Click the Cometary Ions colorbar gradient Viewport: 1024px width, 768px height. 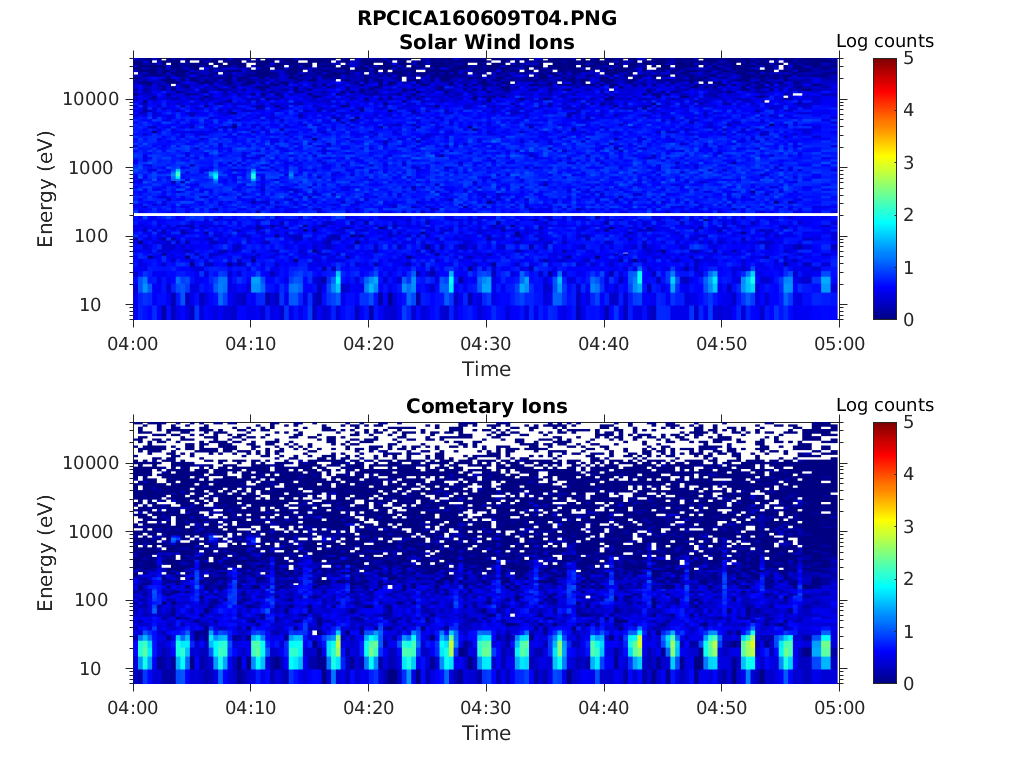click(x=884, y=552)
